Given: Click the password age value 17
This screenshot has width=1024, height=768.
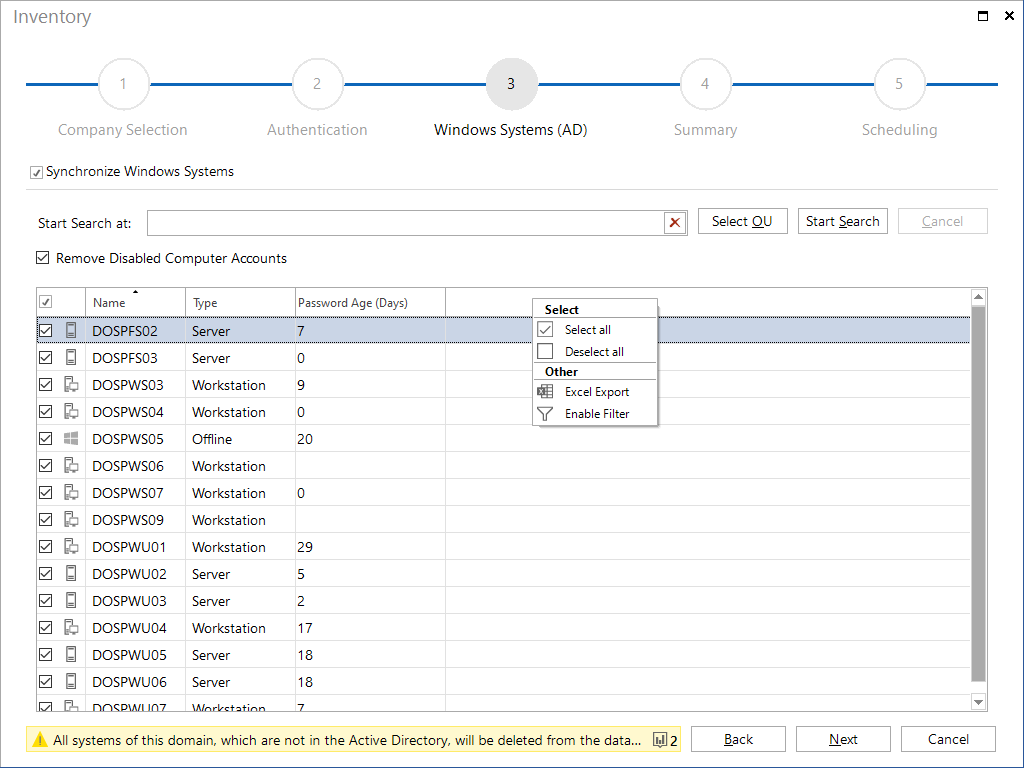Looking at the screenshot, I should tap(305, 628).
